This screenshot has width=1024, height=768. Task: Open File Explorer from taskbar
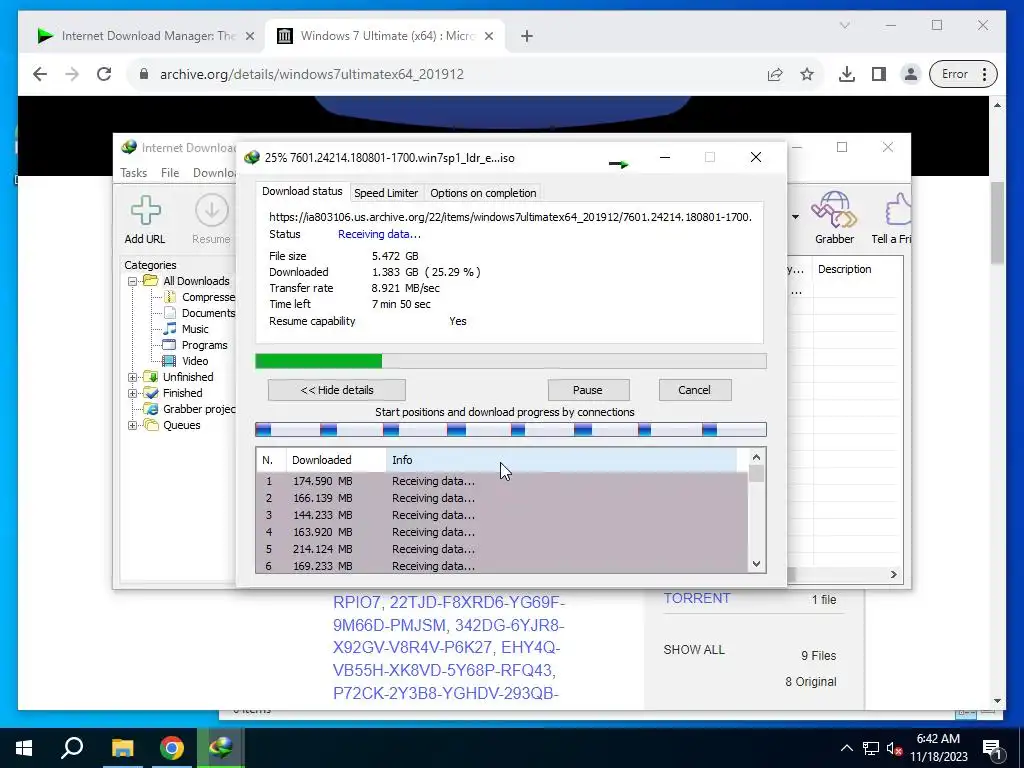click(x=122, y=748)
